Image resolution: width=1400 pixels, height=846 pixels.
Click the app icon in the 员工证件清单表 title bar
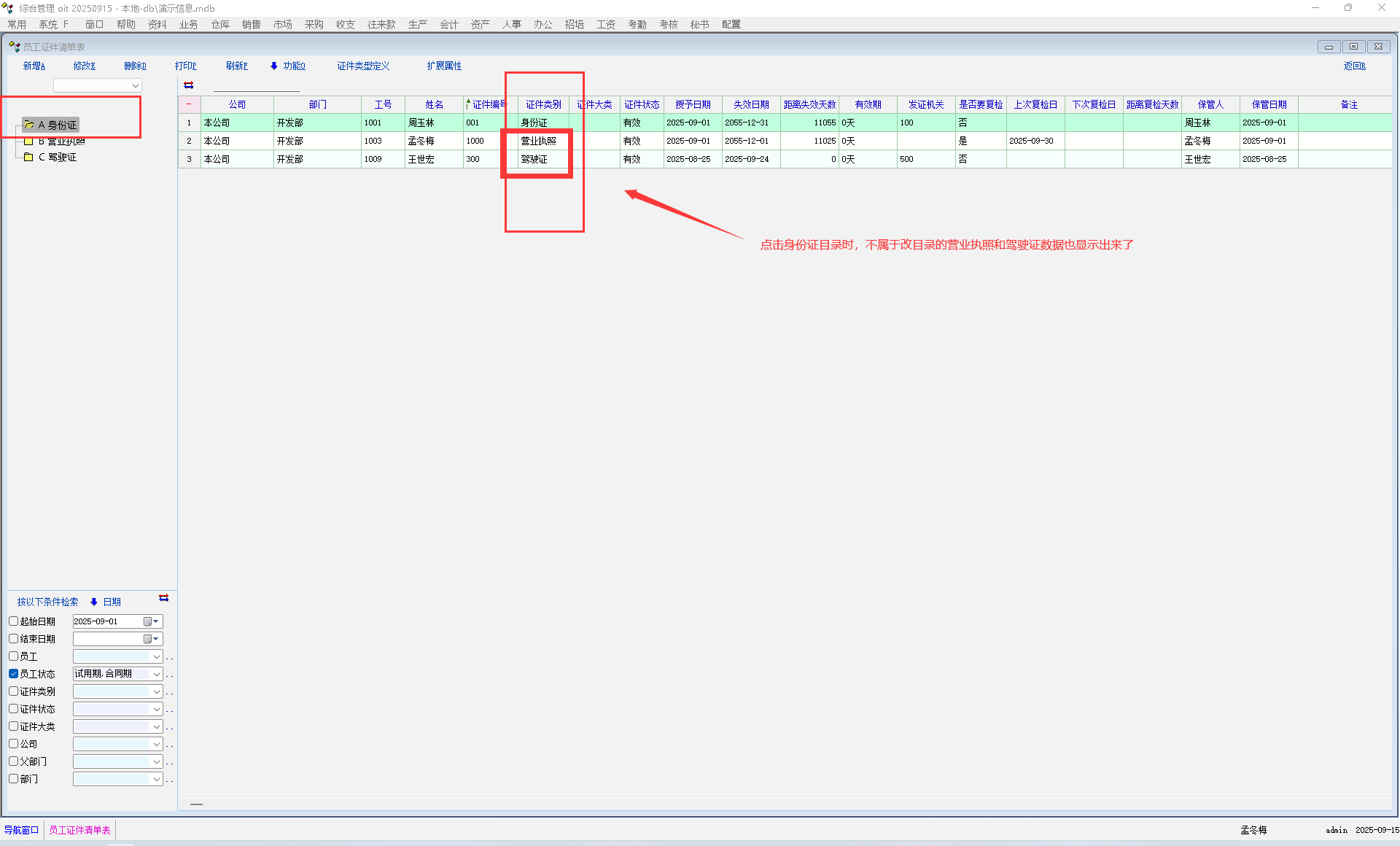click(x=14, y=47)
